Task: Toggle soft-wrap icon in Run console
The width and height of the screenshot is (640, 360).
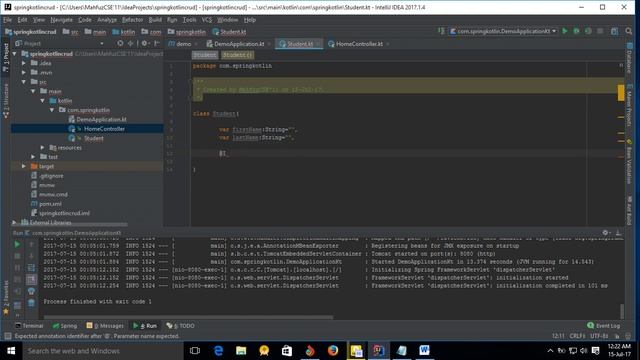Action: coord(31,268)
